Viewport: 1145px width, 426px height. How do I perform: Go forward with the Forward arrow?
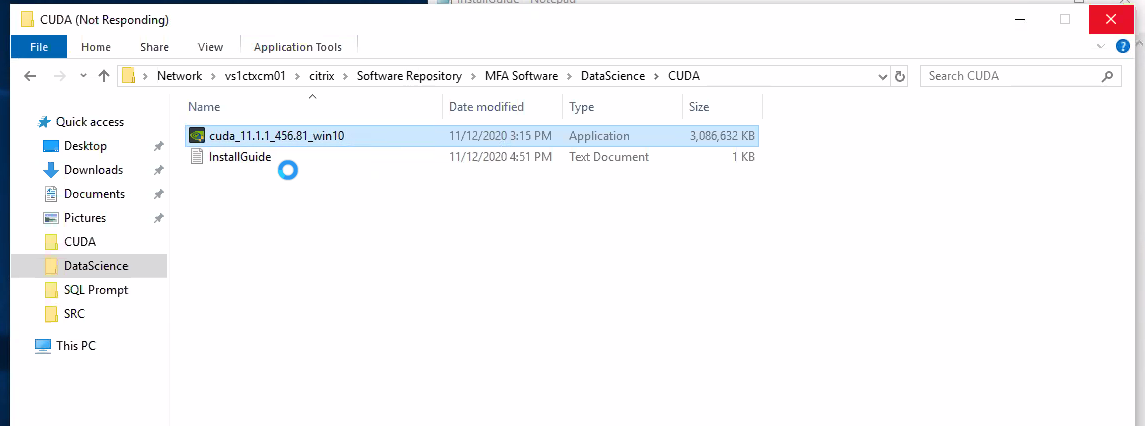61,76
